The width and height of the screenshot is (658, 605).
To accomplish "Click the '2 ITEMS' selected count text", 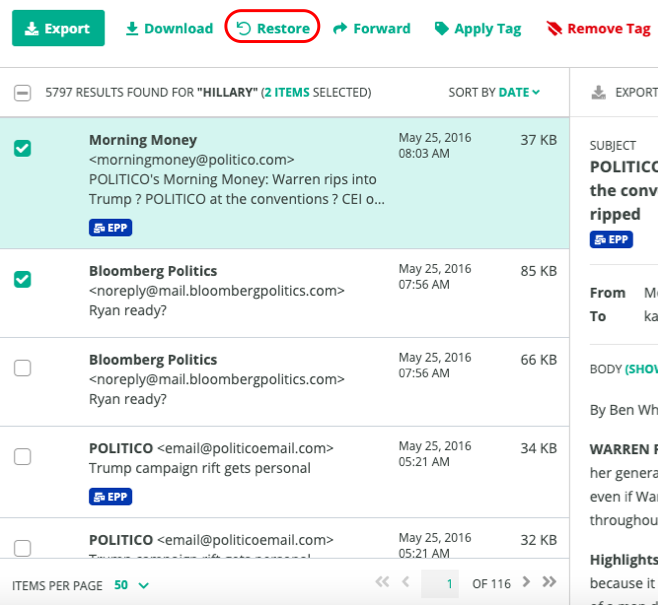I will 287,92.
